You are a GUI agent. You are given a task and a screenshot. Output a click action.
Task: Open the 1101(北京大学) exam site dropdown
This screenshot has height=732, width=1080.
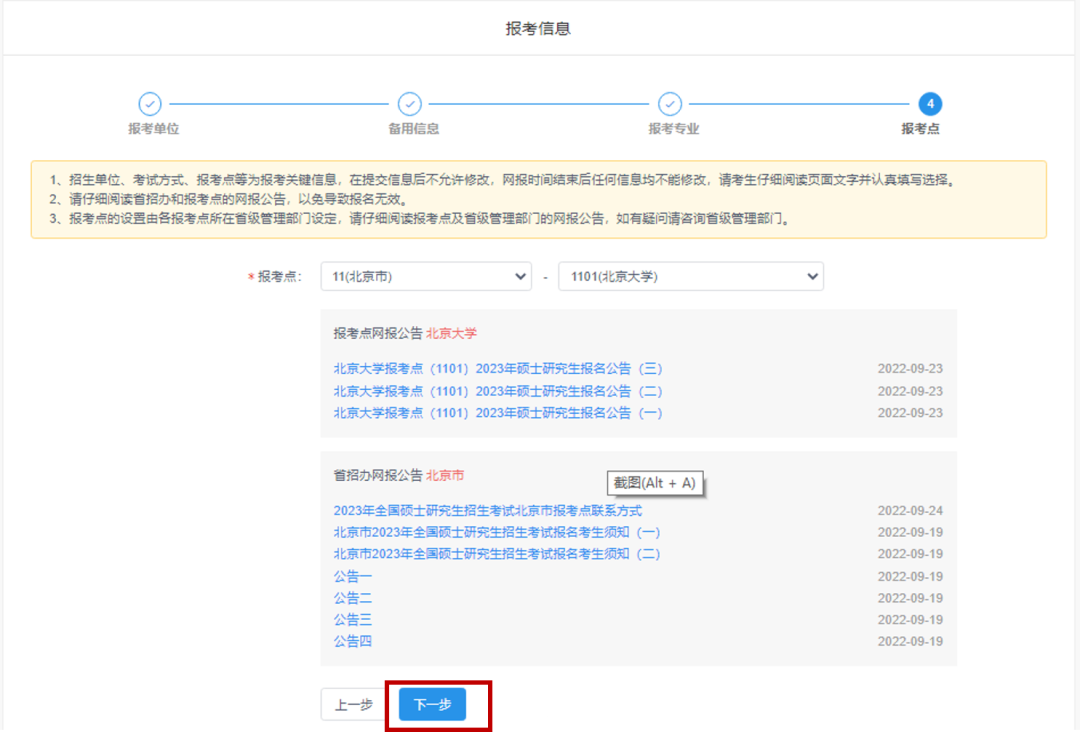(690, 277)
